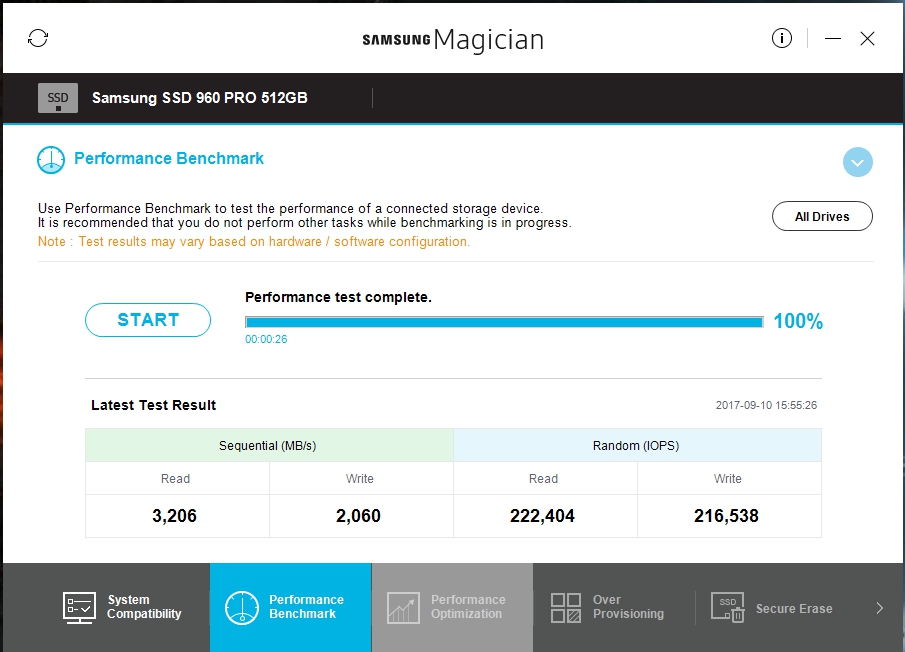Select the Samsung SSD 960 PRO 512GB drive name
905x652 pixels.
click(200, 98)
